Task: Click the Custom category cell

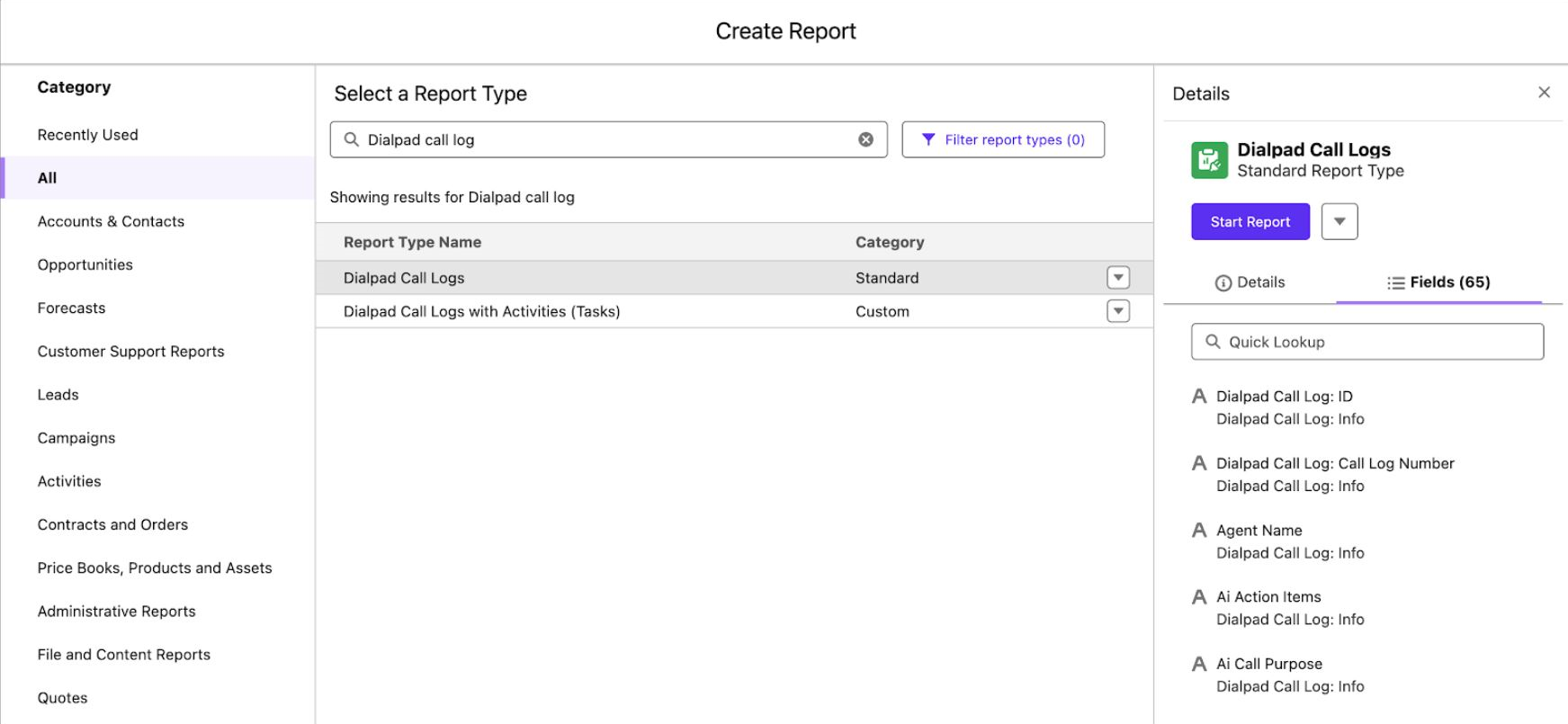Action: pyautogui.click(x=882, y=311)
